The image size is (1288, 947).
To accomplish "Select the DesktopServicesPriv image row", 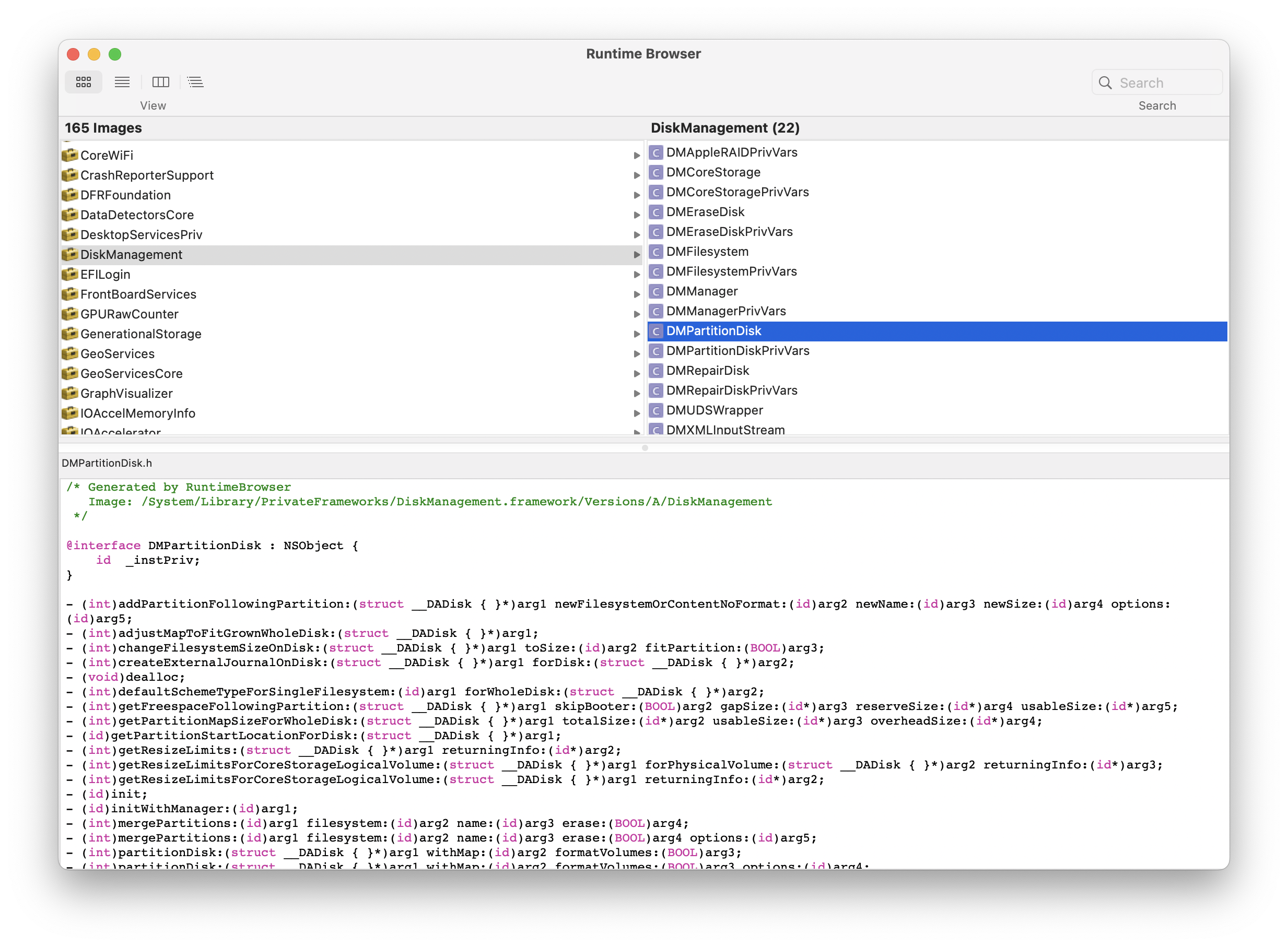I will (352, 234).
